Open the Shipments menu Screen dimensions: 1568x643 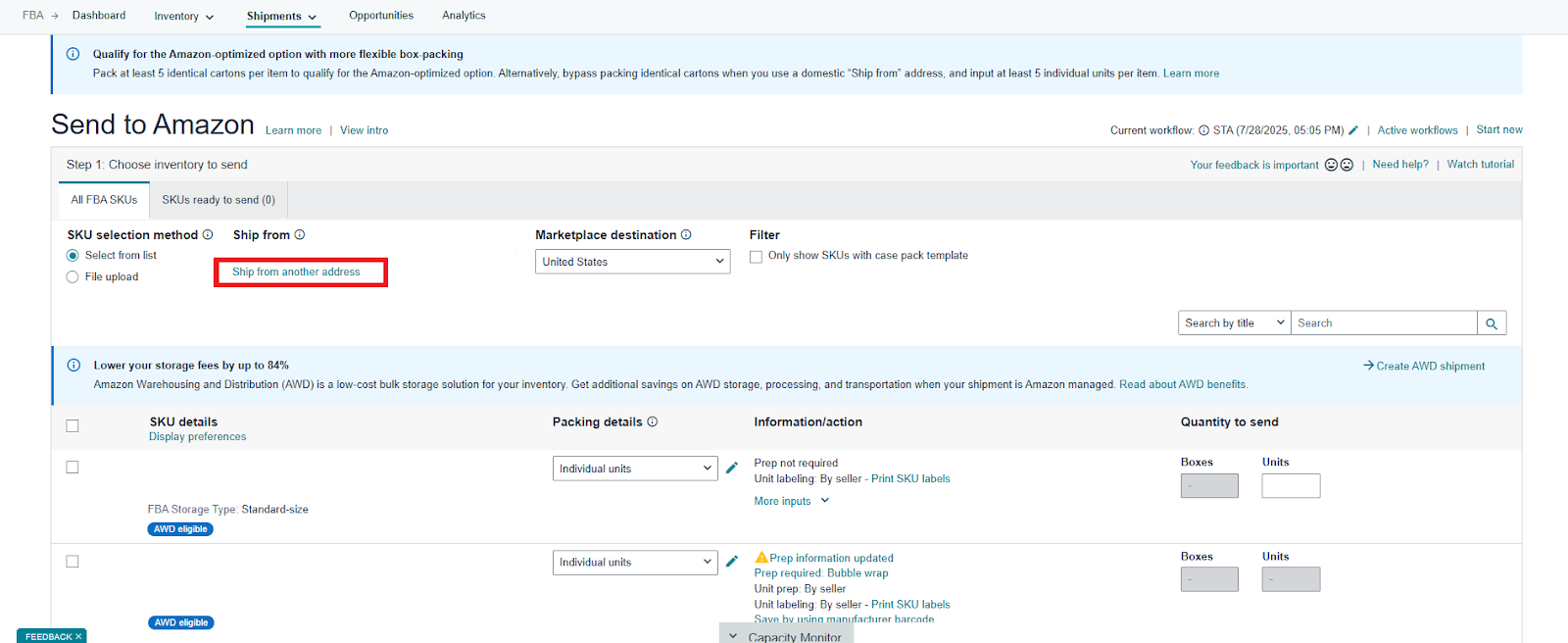[281, 17]
